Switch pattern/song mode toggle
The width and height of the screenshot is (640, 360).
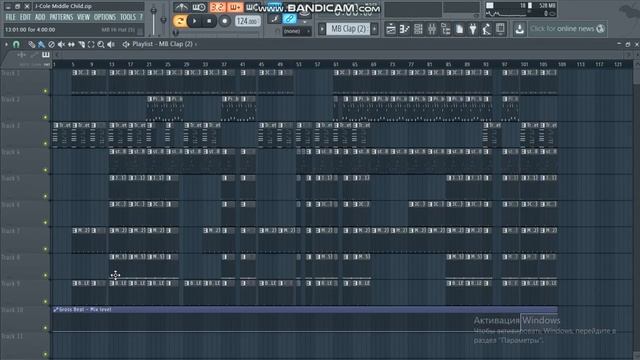coord(180,21)
